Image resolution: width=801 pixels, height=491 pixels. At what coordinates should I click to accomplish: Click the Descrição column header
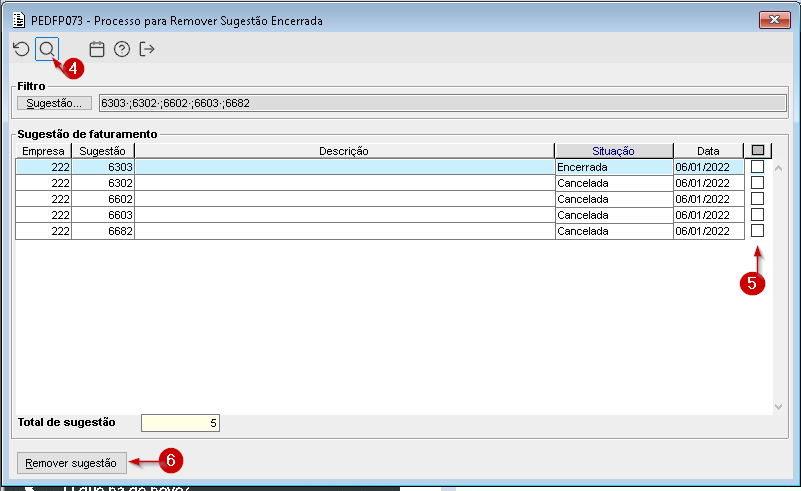coord(344,151)
